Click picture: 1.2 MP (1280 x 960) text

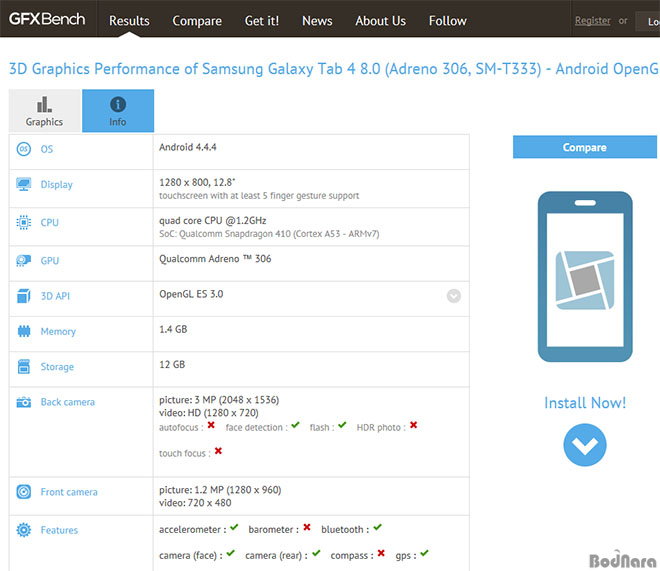point(220,490)
